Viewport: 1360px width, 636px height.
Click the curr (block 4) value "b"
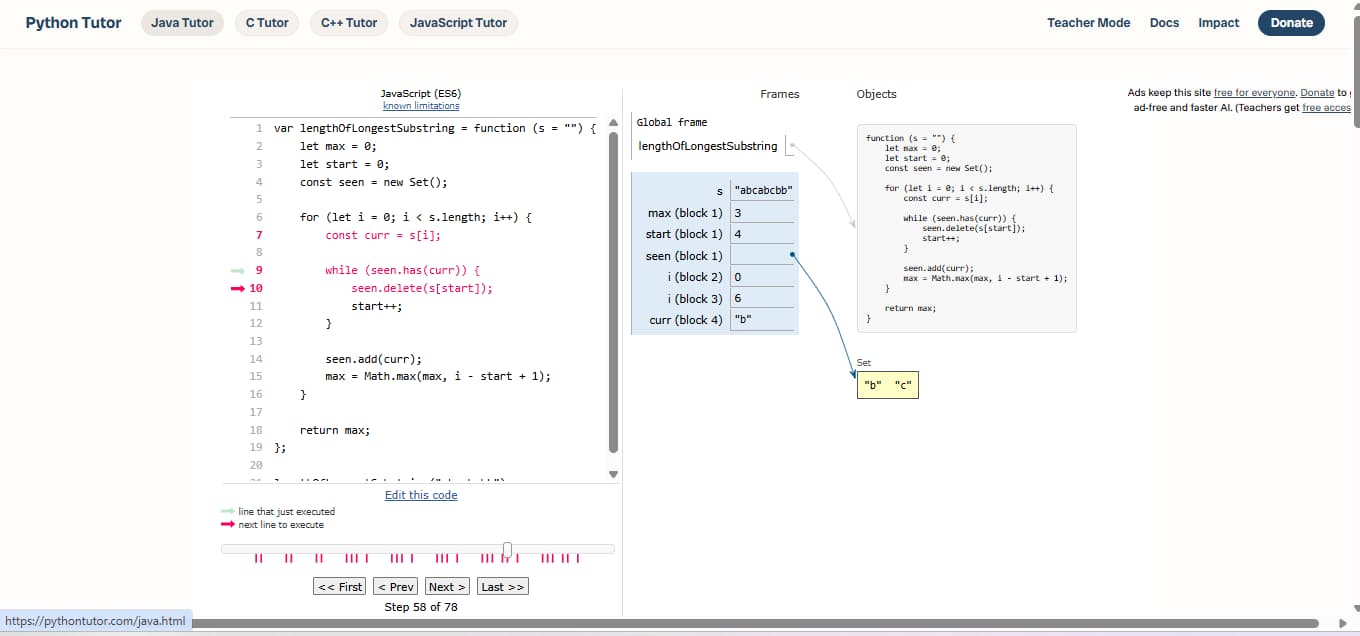coord(743,320)
